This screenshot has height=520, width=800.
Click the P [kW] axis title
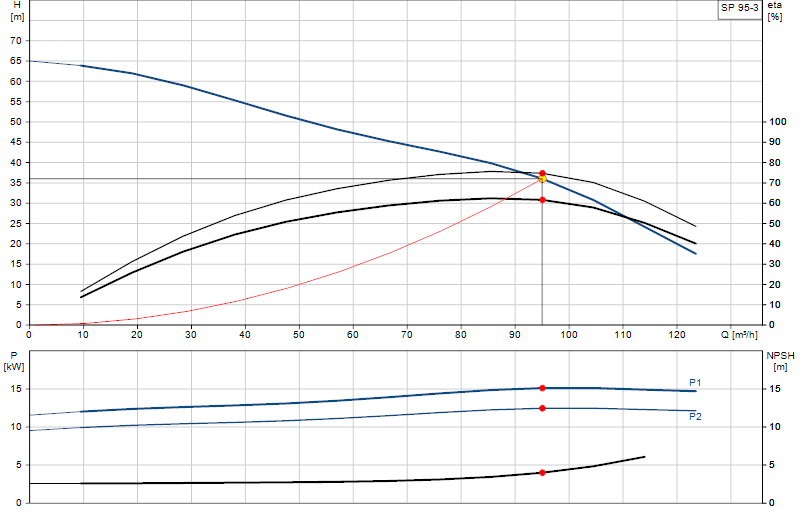(x=14, y=361)
